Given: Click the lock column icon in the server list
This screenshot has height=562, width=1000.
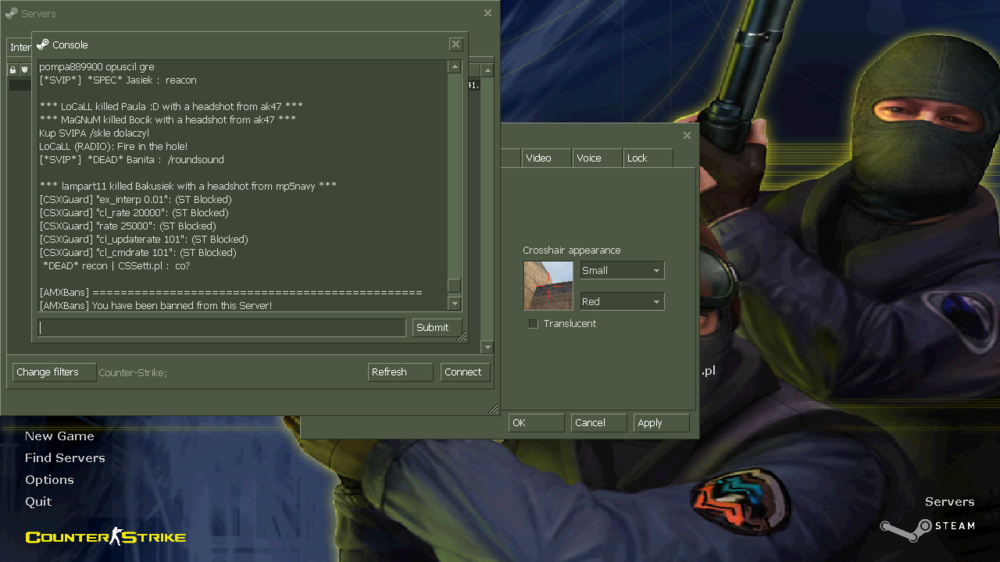Looking at the screenshot, I should (13, 70).
